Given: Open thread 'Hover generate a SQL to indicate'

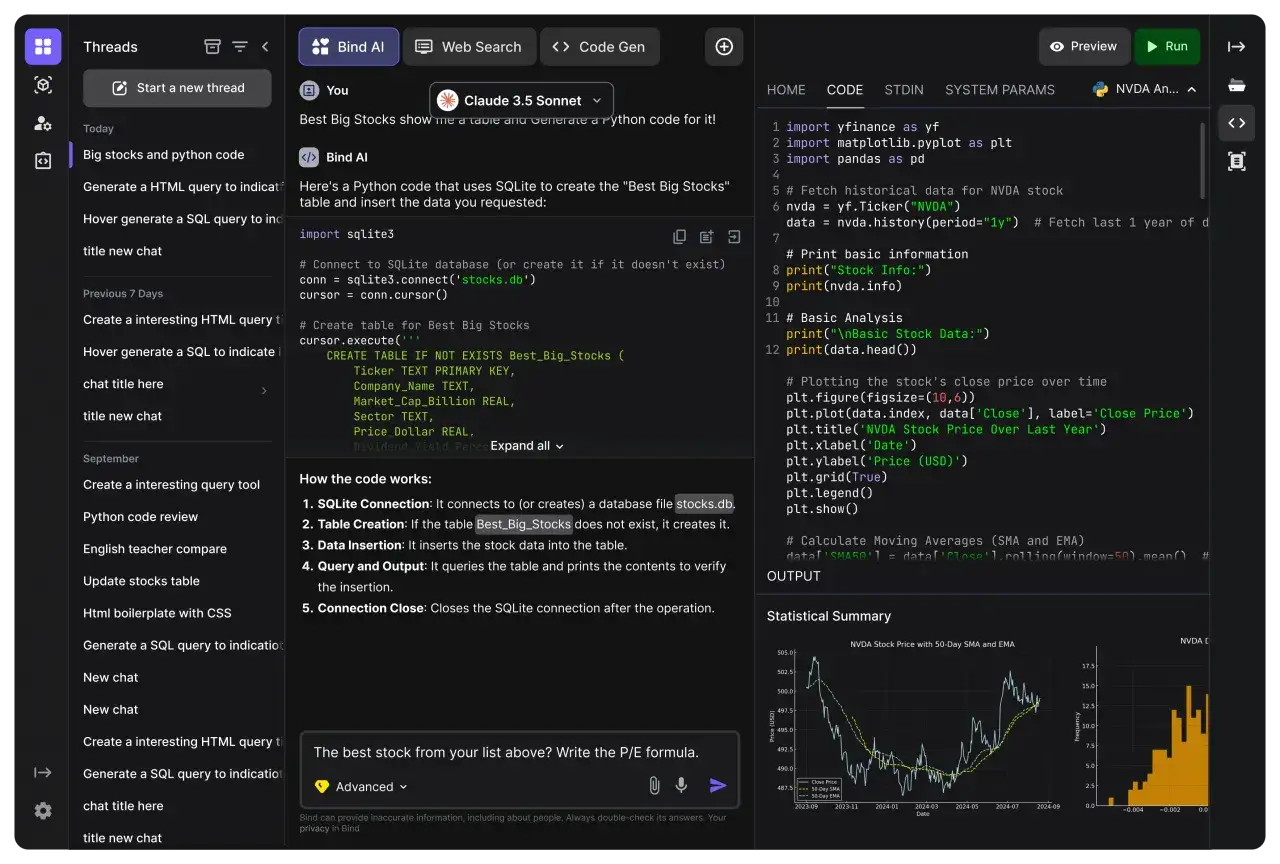Looking at the screenshot, I should [179, 352].
